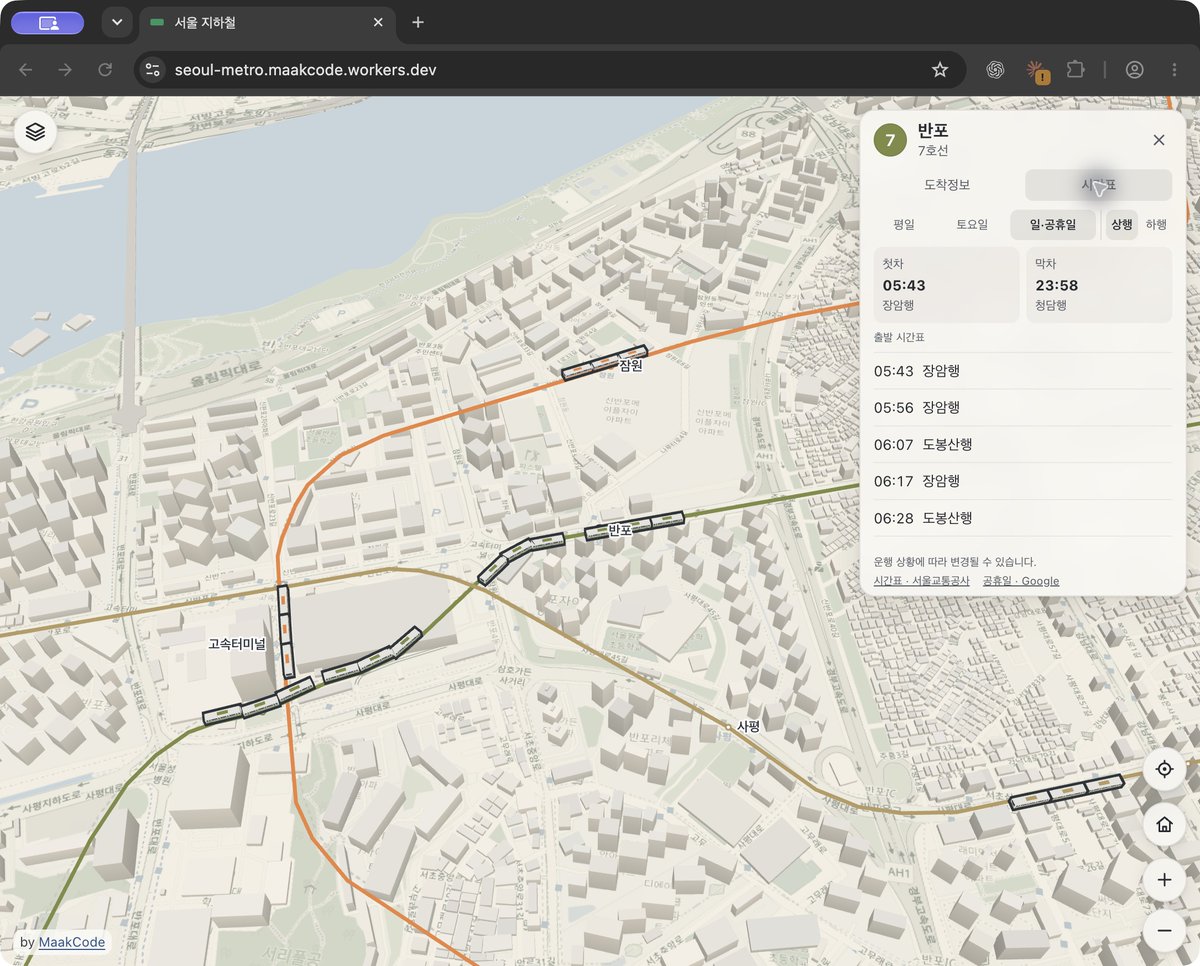This screenshot has width=1200, height=966.
Task: Click the 첫차 05:43 card
Action: point(946,285)
